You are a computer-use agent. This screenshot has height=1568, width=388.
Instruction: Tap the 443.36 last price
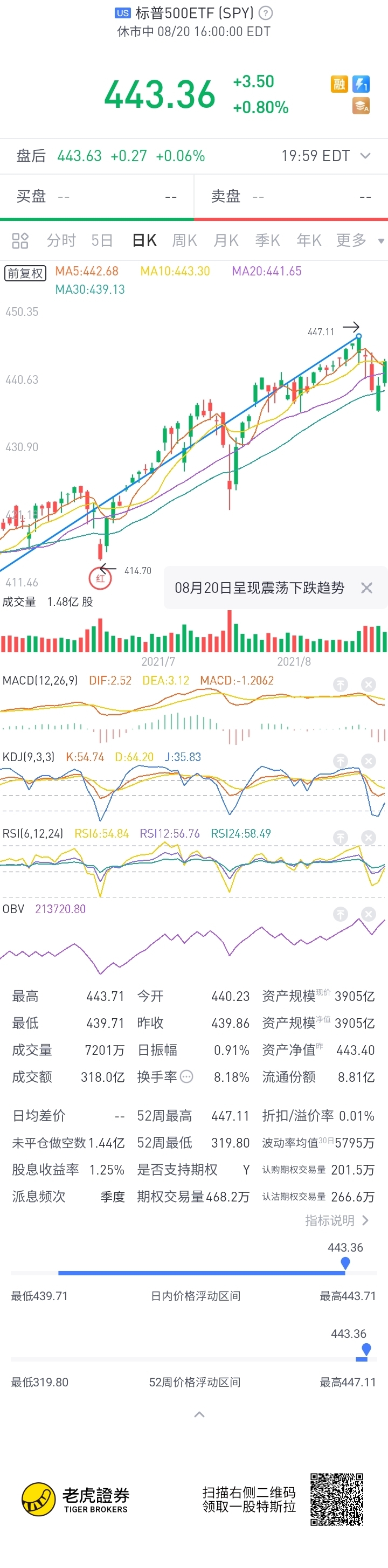tap(160, 95)
